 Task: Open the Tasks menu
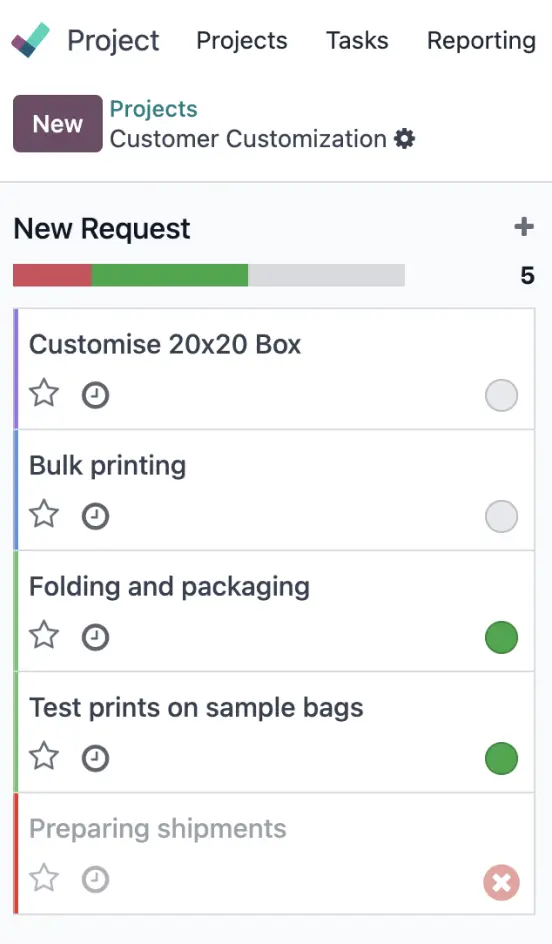[x=357, y=40]
